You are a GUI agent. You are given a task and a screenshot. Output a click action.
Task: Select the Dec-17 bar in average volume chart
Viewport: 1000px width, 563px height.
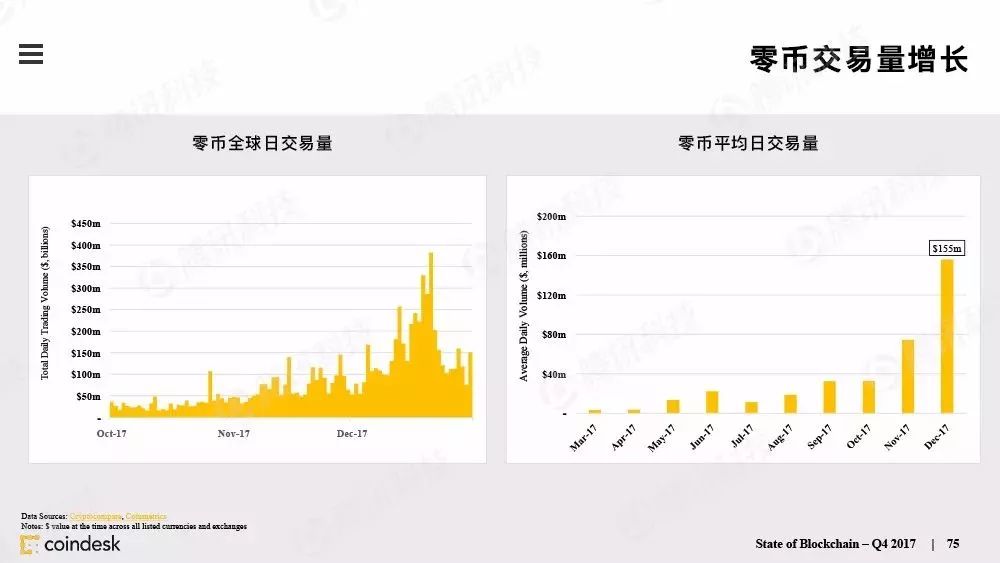click(x=947, y=337)
